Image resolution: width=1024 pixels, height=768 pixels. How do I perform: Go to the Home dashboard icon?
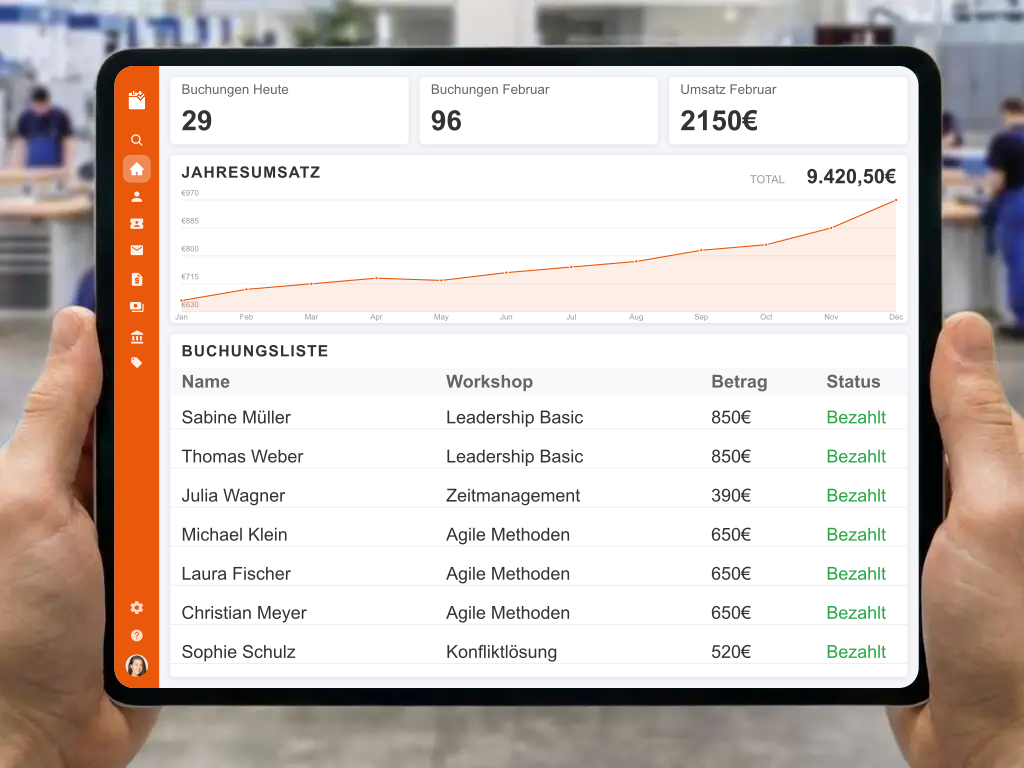pos(137,169)
